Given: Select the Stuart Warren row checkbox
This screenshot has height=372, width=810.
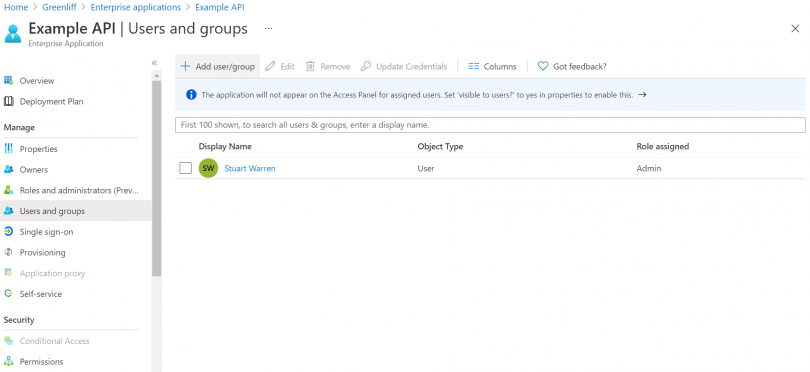Looking at the screenshot, I should click(185, 168).
